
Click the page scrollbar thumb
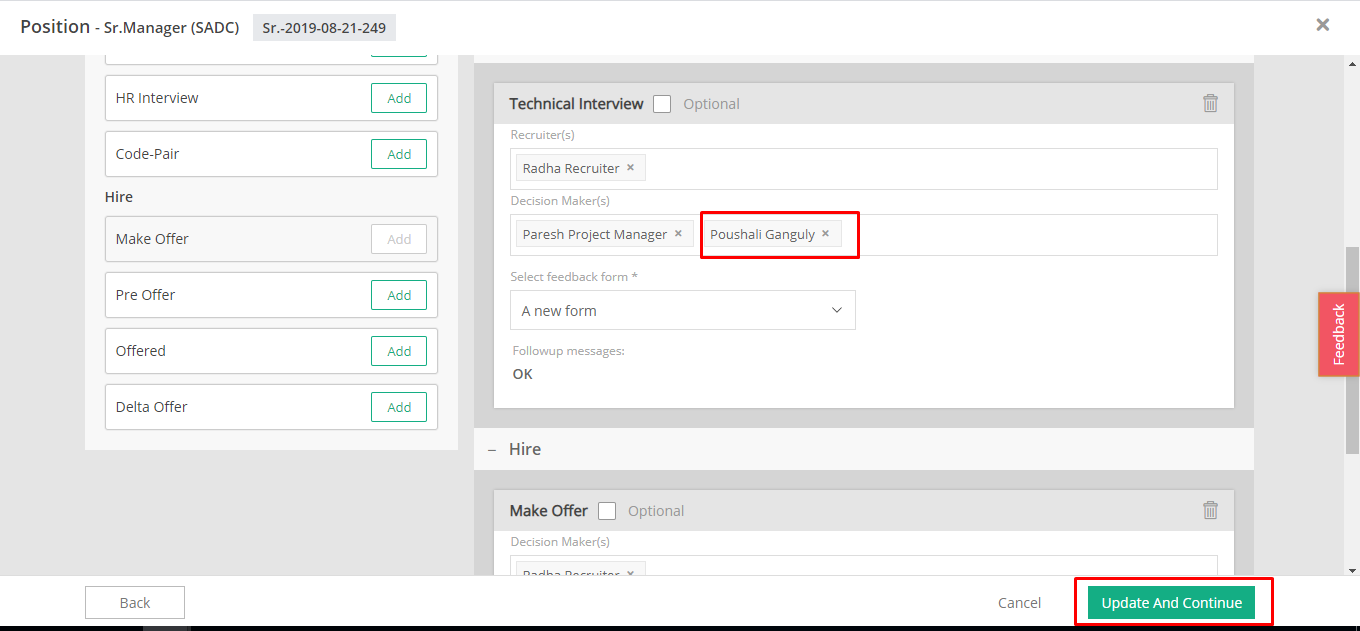click(1352, 350)
